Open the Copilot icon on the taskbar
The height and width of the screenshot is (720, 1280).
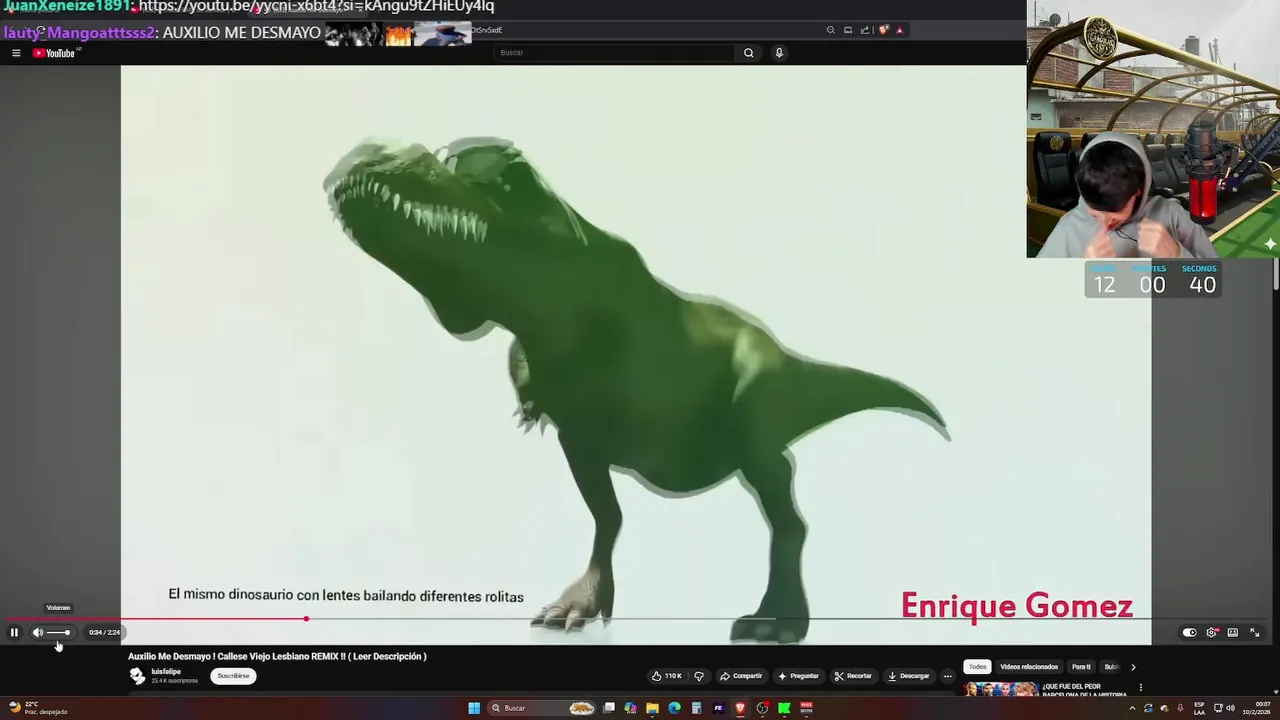click(630, 708)
